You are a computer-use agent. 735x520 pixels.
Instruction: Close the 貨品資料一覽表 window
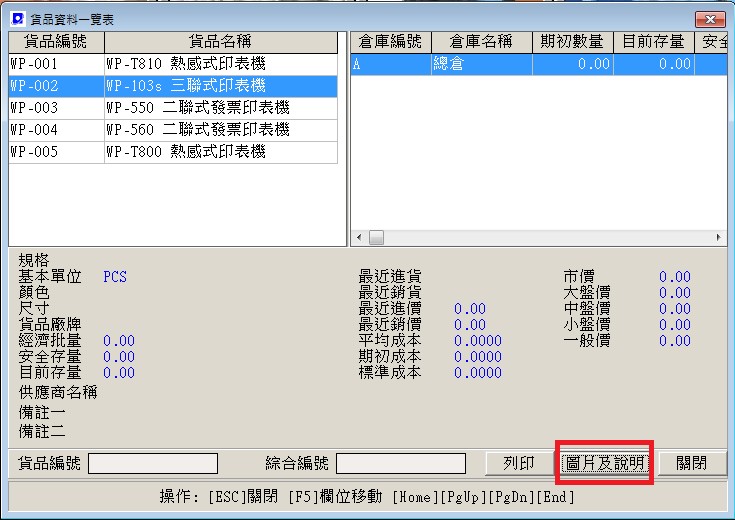click(x=710, y=19)
